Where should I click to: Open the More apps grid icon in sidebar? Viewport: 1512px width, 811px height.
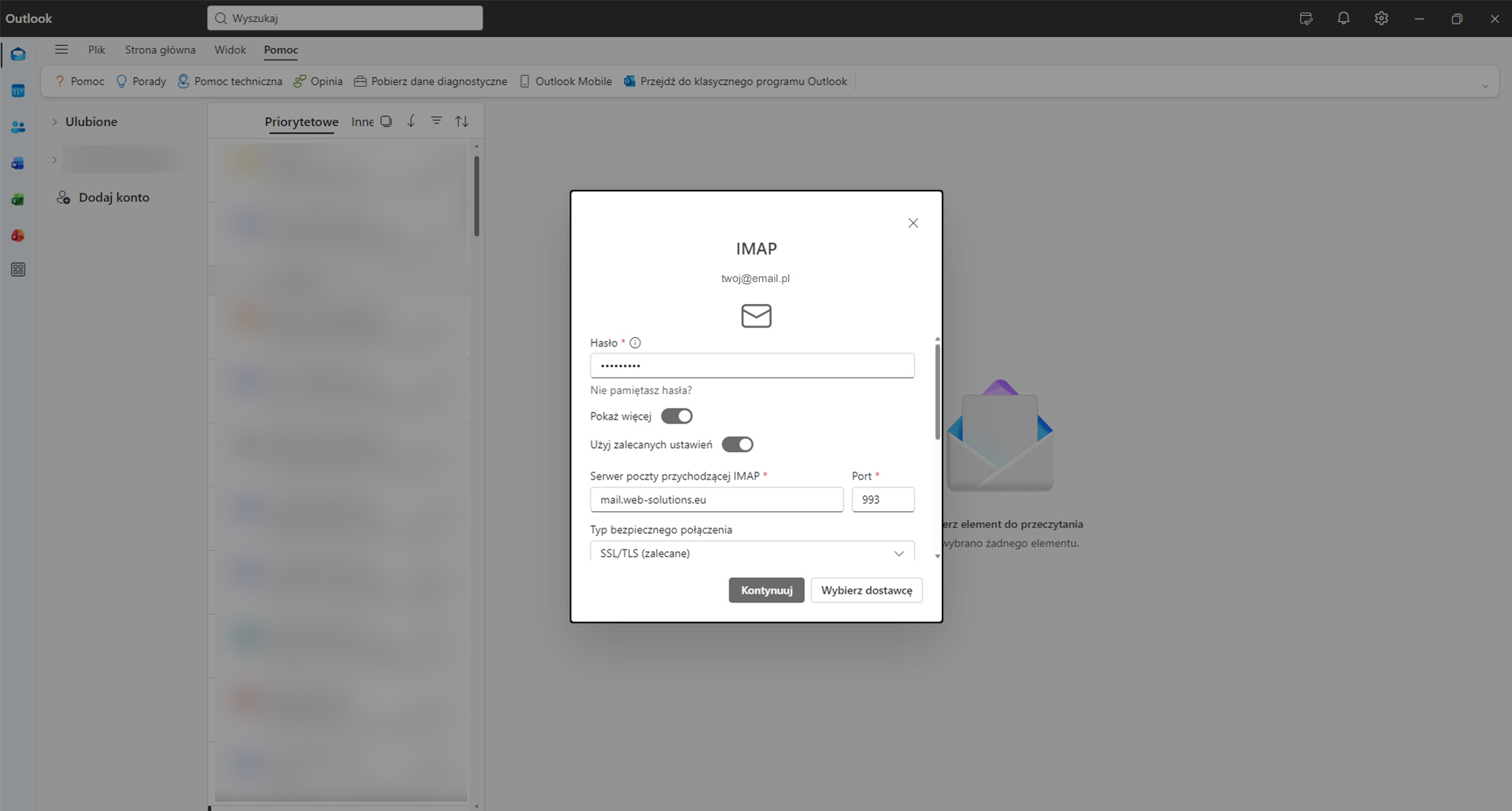18,270
